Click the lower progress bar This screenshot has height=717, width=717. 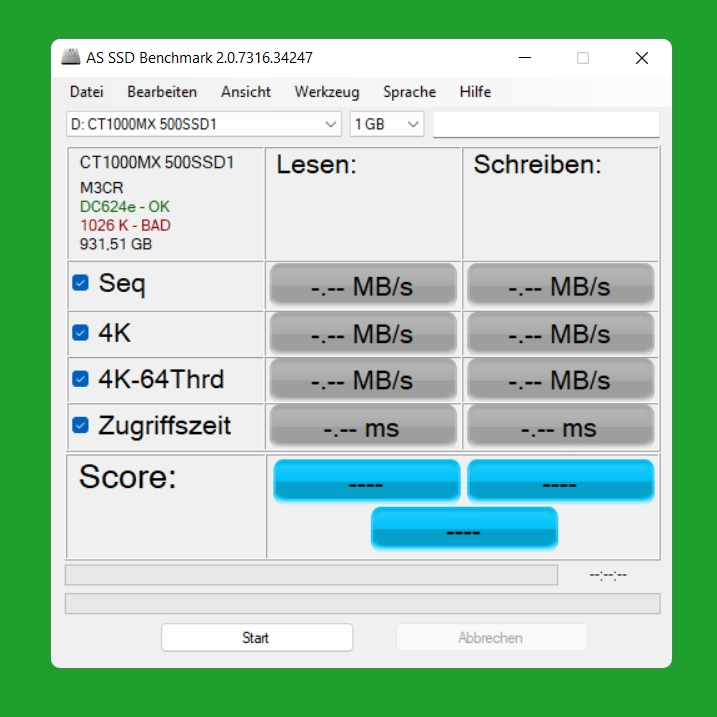tap(363, 604)
